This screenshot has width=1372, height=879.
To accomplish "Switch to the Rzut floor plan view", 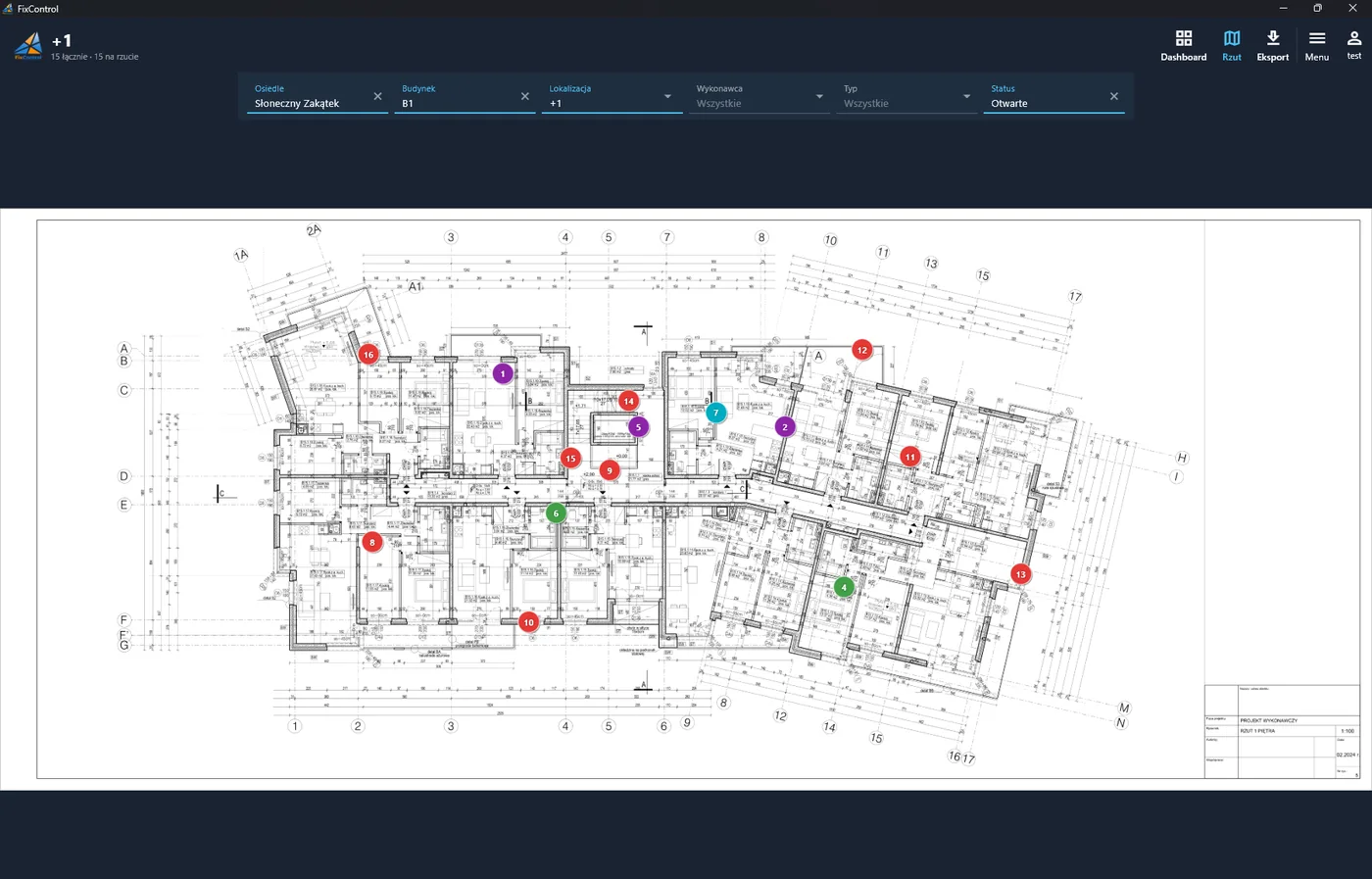I will coord(1232,45).
